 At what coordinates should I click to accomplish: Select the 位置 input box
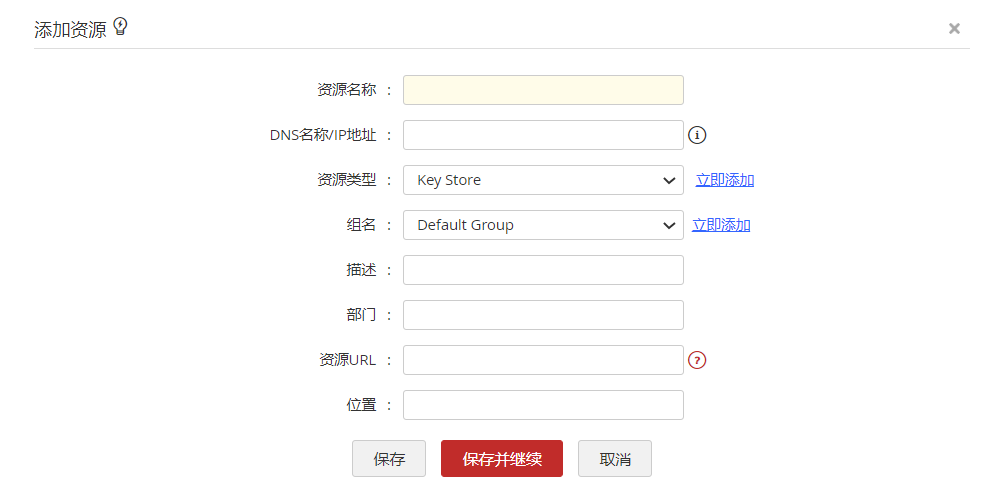[x=543, y=405]
